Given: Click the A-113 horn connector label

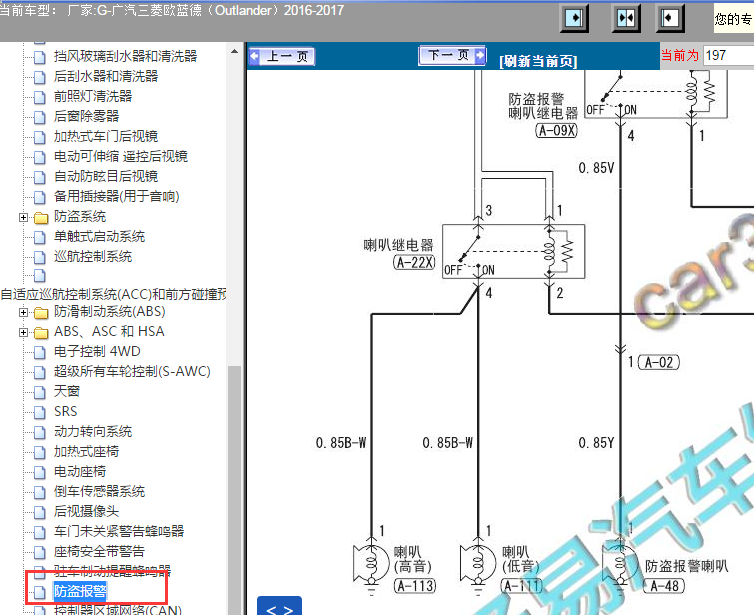Looking at the screenshot, I should click(415, 586).
